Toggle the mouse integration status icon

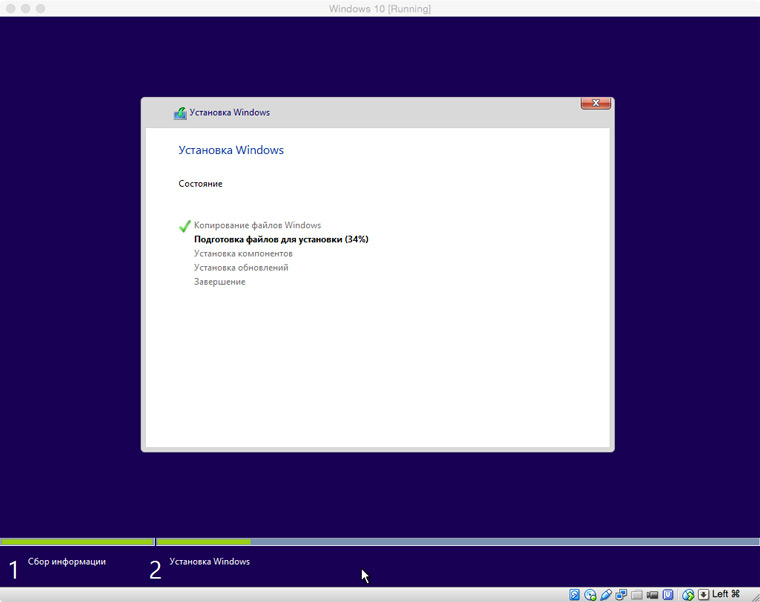pyautogui.click(x=688, y=594)
